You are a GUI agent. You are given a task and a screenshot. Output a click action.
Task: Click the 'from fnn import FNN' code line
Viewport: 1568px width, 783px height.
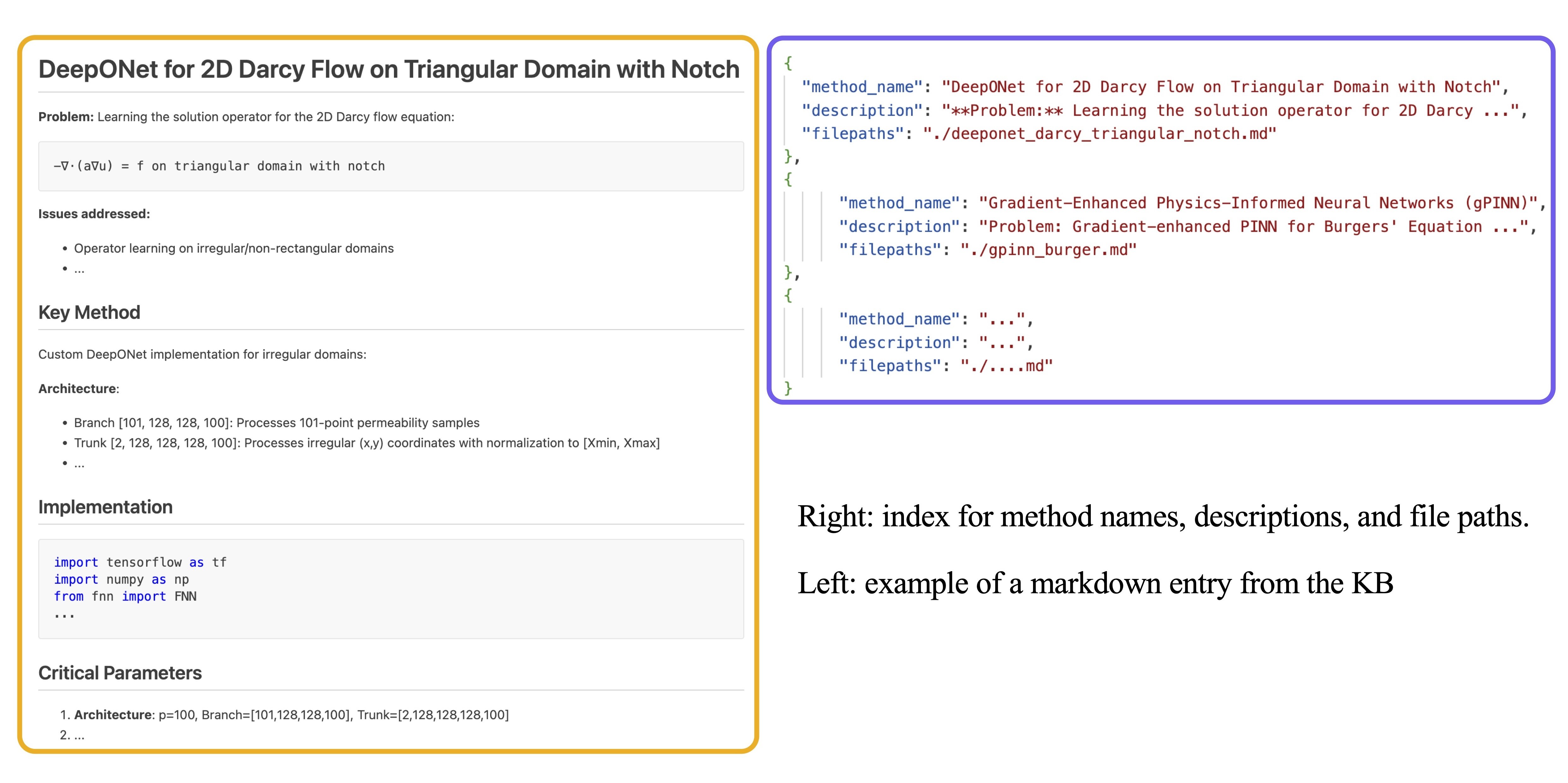[125, 596]
